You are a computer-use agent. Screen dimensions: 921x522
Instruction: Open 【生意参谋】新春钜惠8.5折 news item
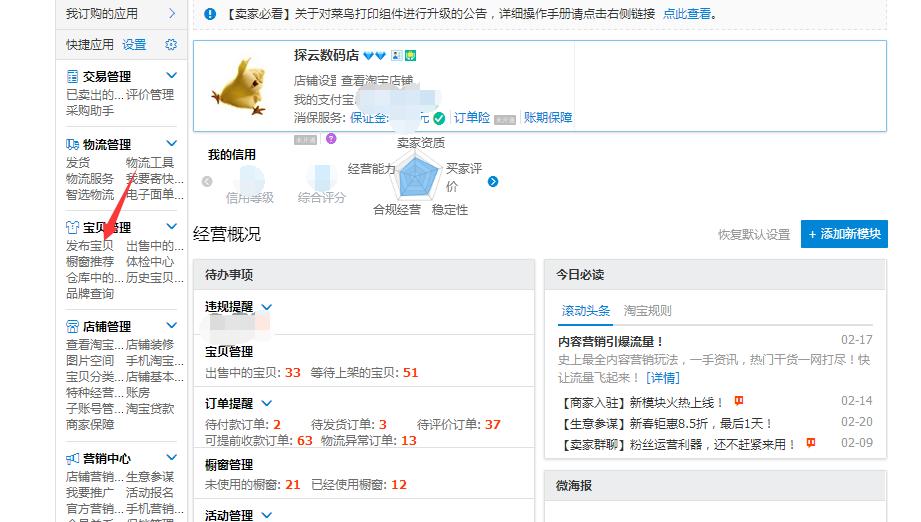click(666, 423)
